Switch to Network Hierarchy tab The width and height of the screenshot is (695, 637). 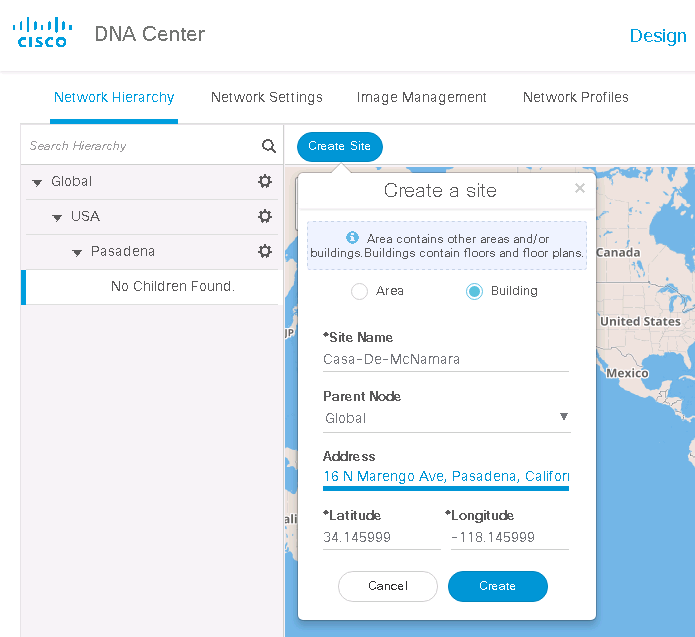click(114, 97)
